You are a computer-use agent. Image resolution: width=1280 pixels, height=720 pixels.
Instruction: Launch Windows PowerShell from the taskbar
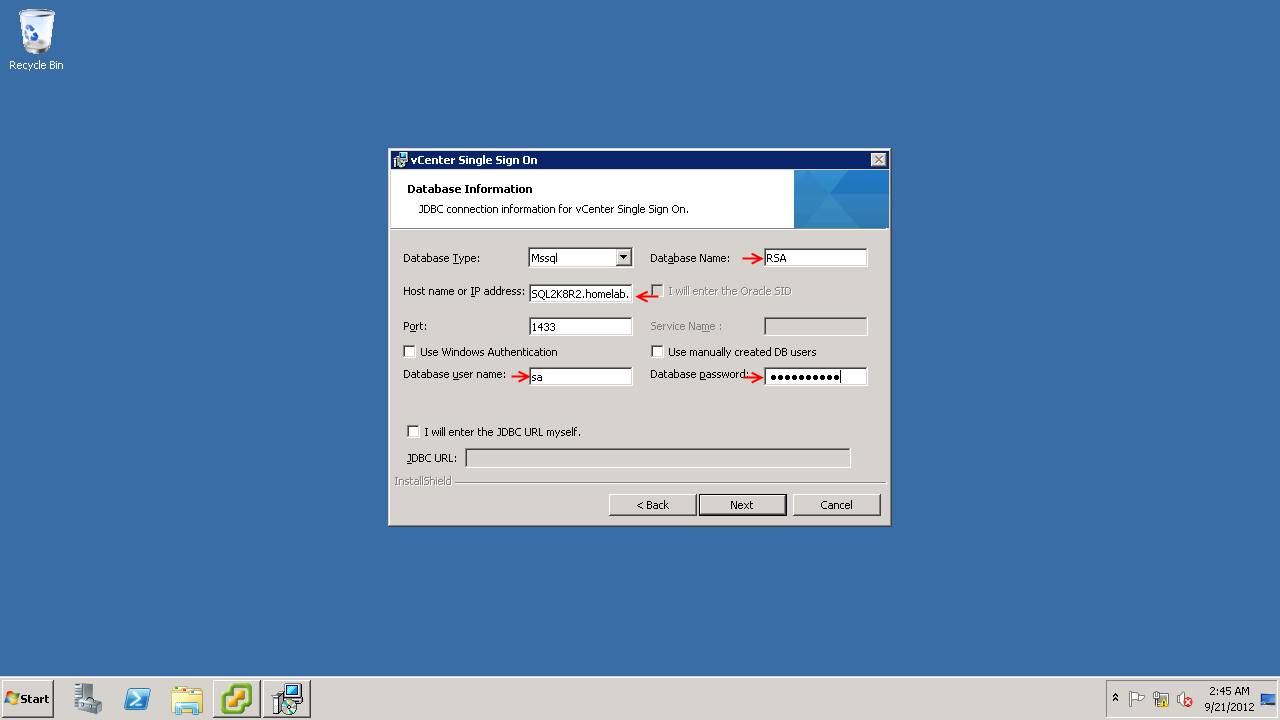137,698
